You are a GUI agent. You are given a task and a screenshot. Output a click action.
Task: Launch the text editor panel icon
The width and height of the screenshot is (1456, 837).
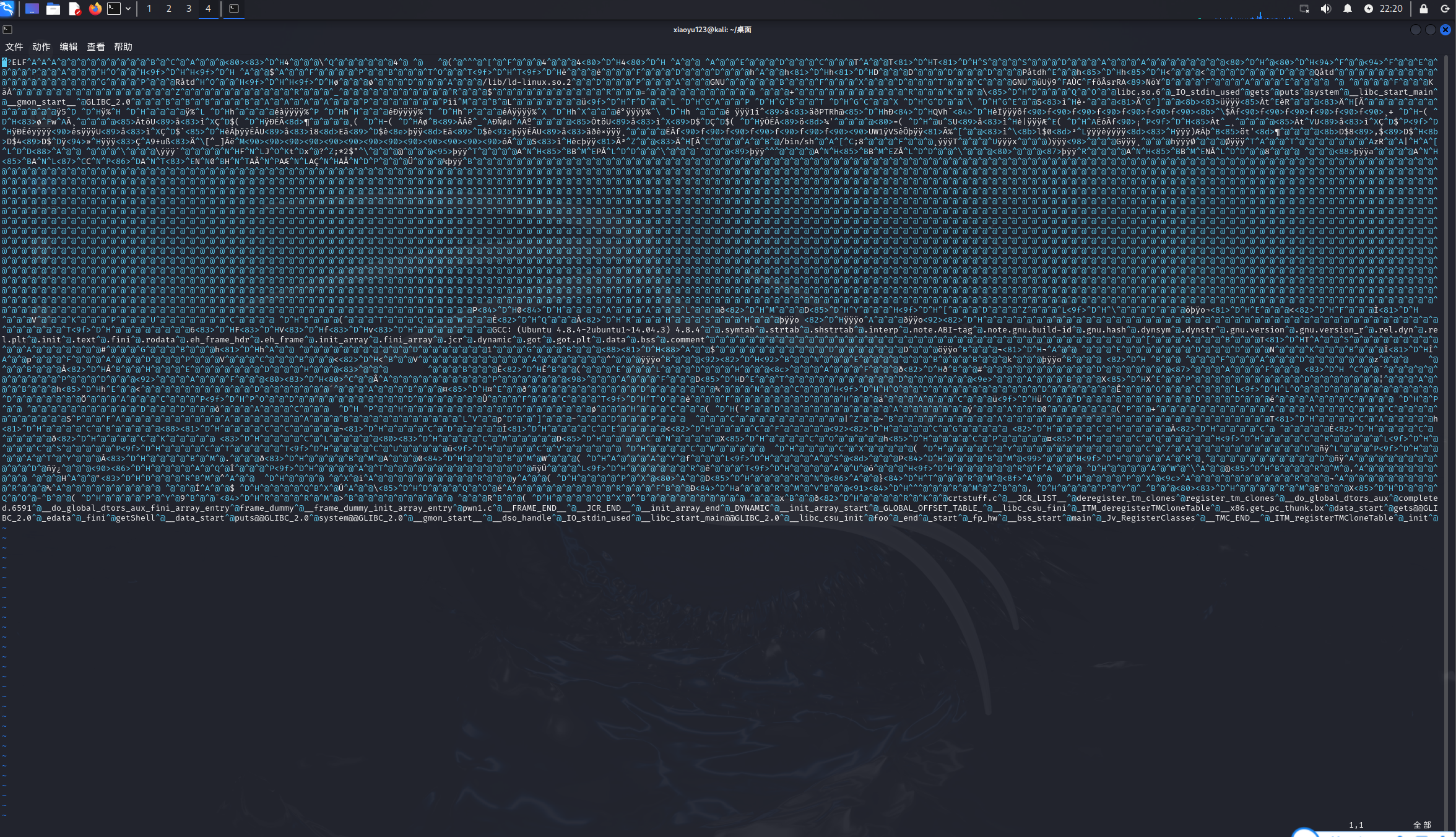point(74,9)
